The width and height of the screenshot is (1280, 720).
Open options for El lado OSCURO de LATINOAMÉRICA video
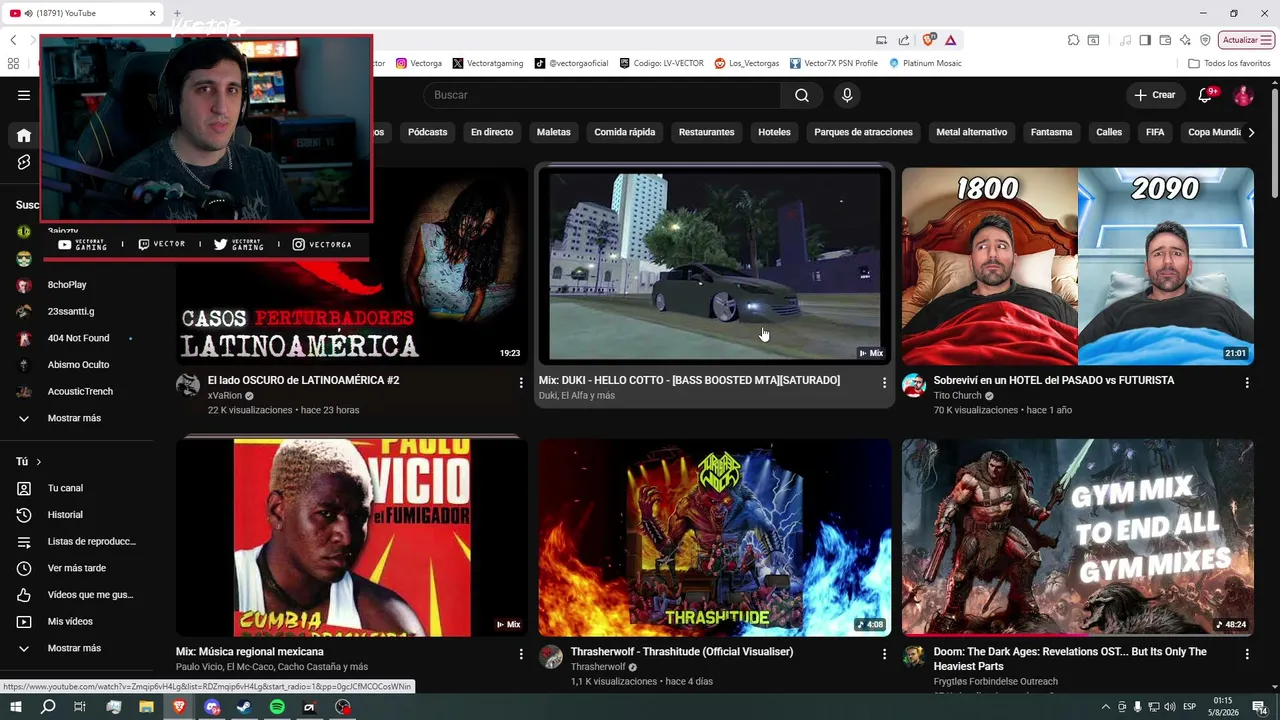pyautogui.click(x=521, y=383)
